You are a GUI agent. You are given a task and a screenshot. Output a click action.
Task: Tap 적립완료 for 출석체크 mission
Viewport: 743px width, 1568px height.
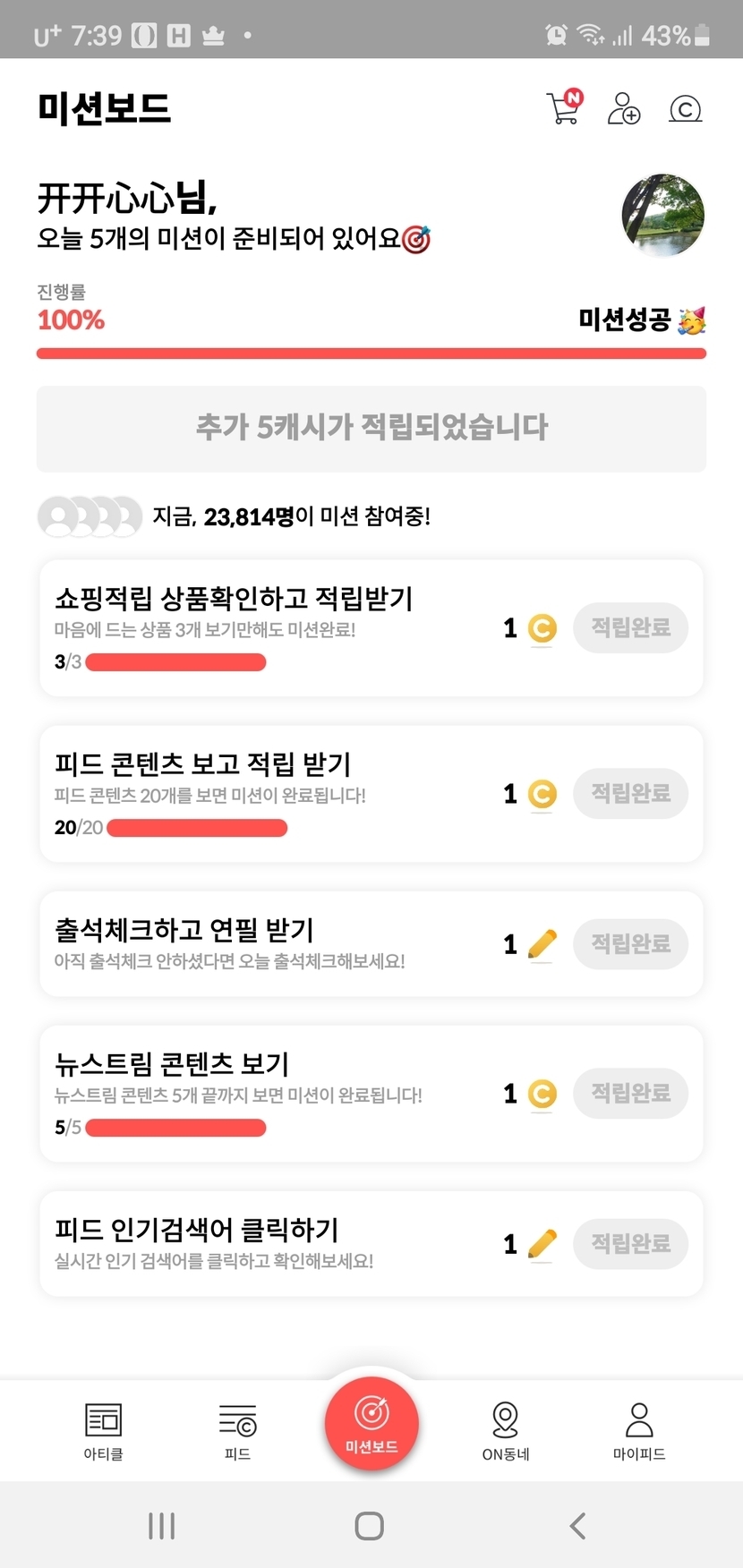[x=630, y=943]
